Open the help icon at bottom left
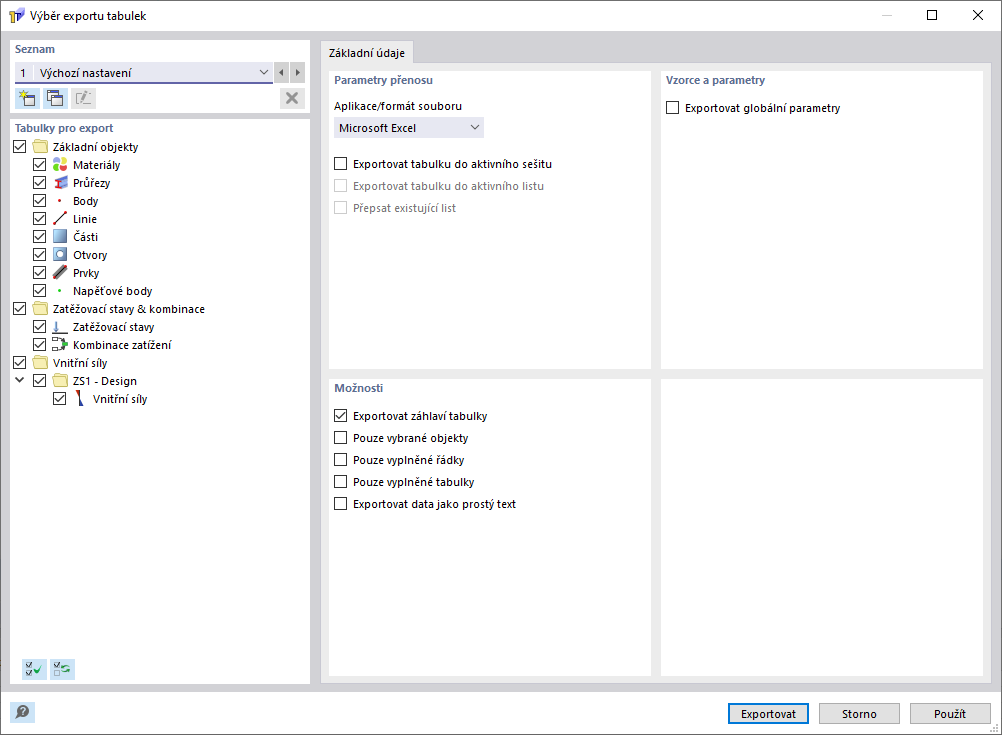This screenshot has width=1002, height=735. coord(22,712)
